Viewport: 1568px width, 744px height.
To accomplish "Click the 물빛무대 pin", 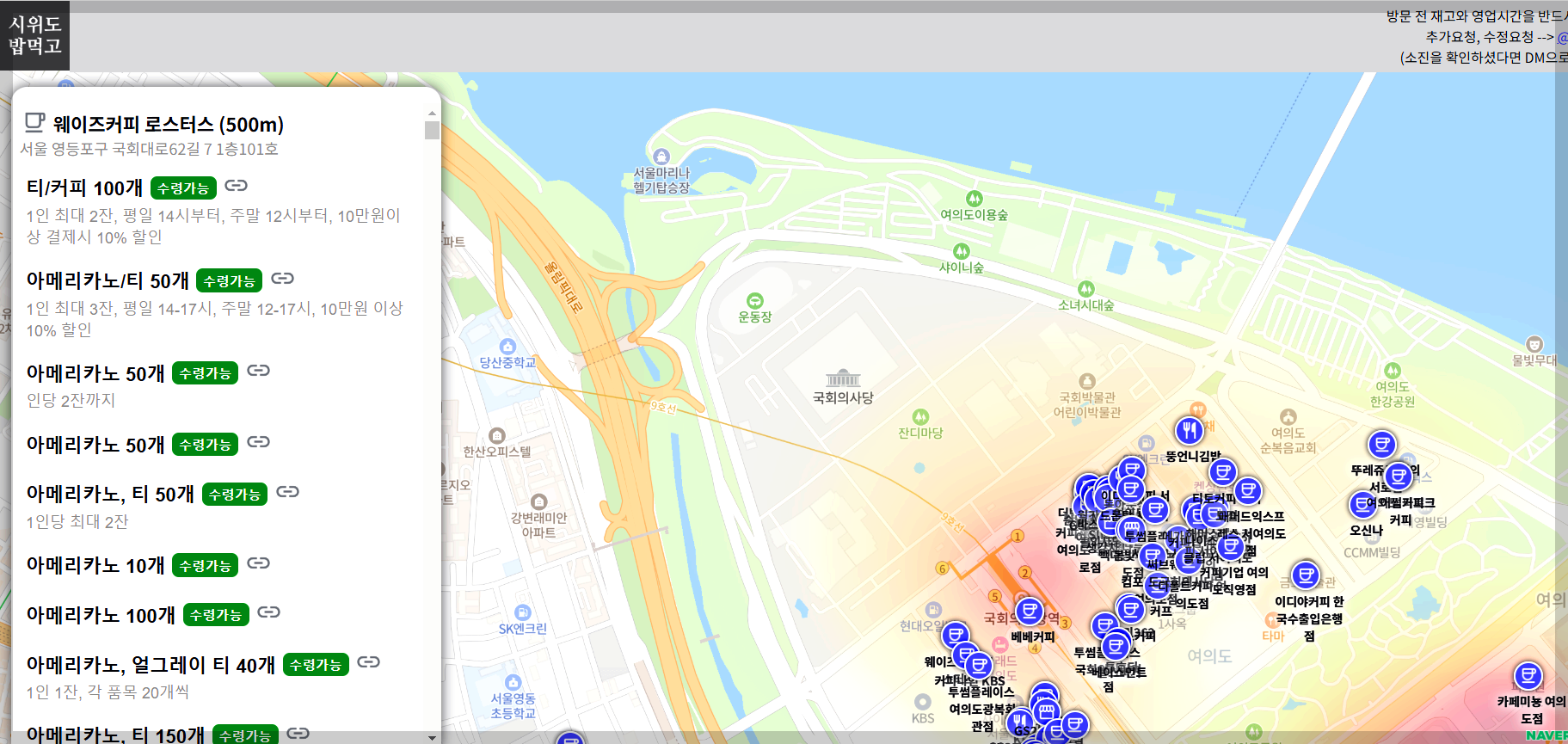I will tap(1534, 344).
